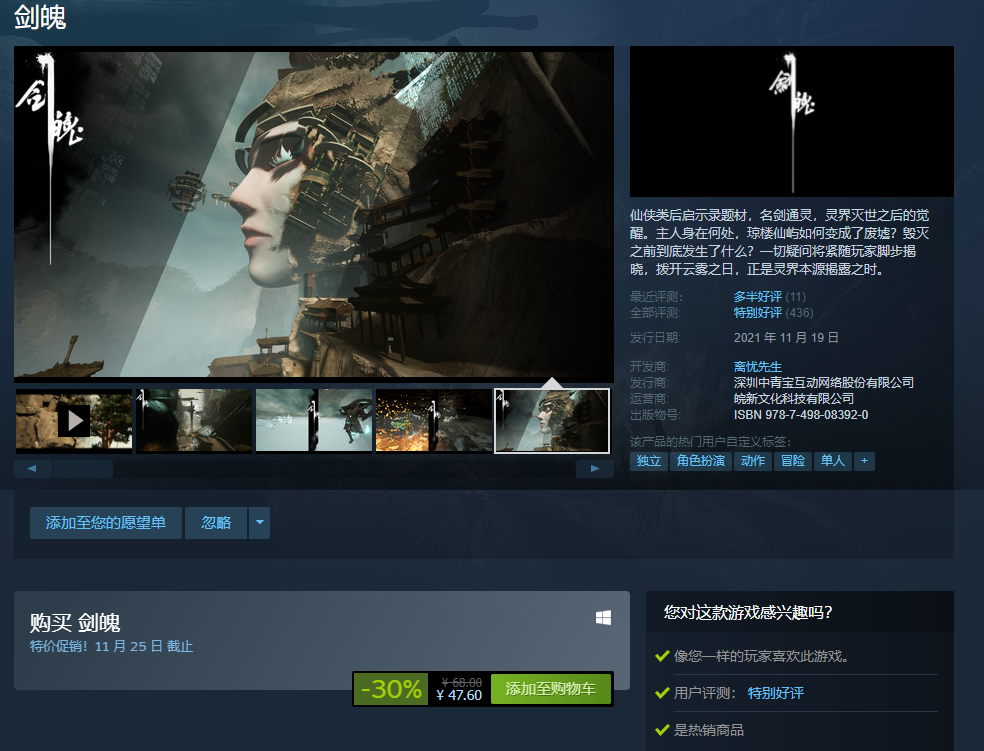Click checkmark beside 是热销商品
984x751 pixels.
tap(662, 730)
